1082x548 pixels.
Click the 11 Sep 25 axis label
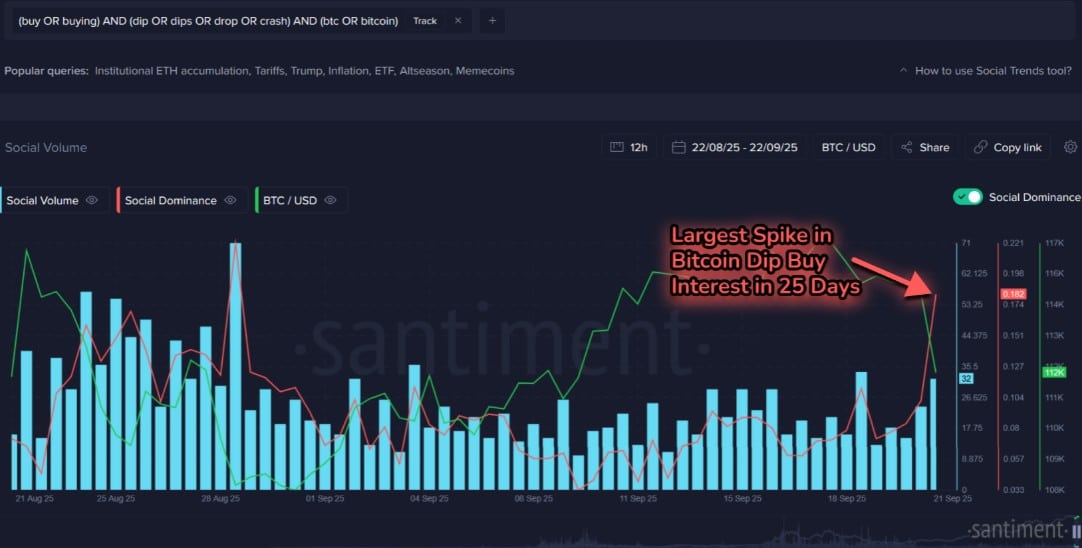638,498
